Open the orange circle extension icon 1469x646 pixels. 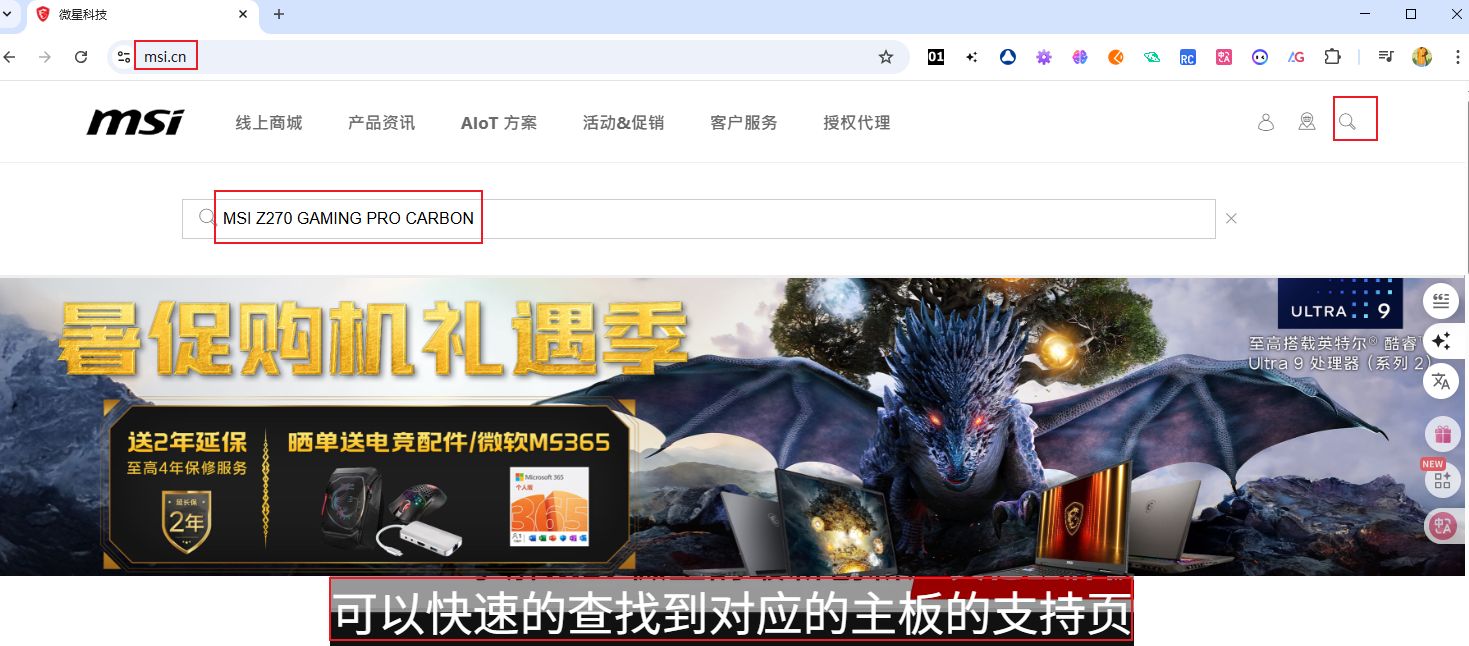tap(1116, 57)
